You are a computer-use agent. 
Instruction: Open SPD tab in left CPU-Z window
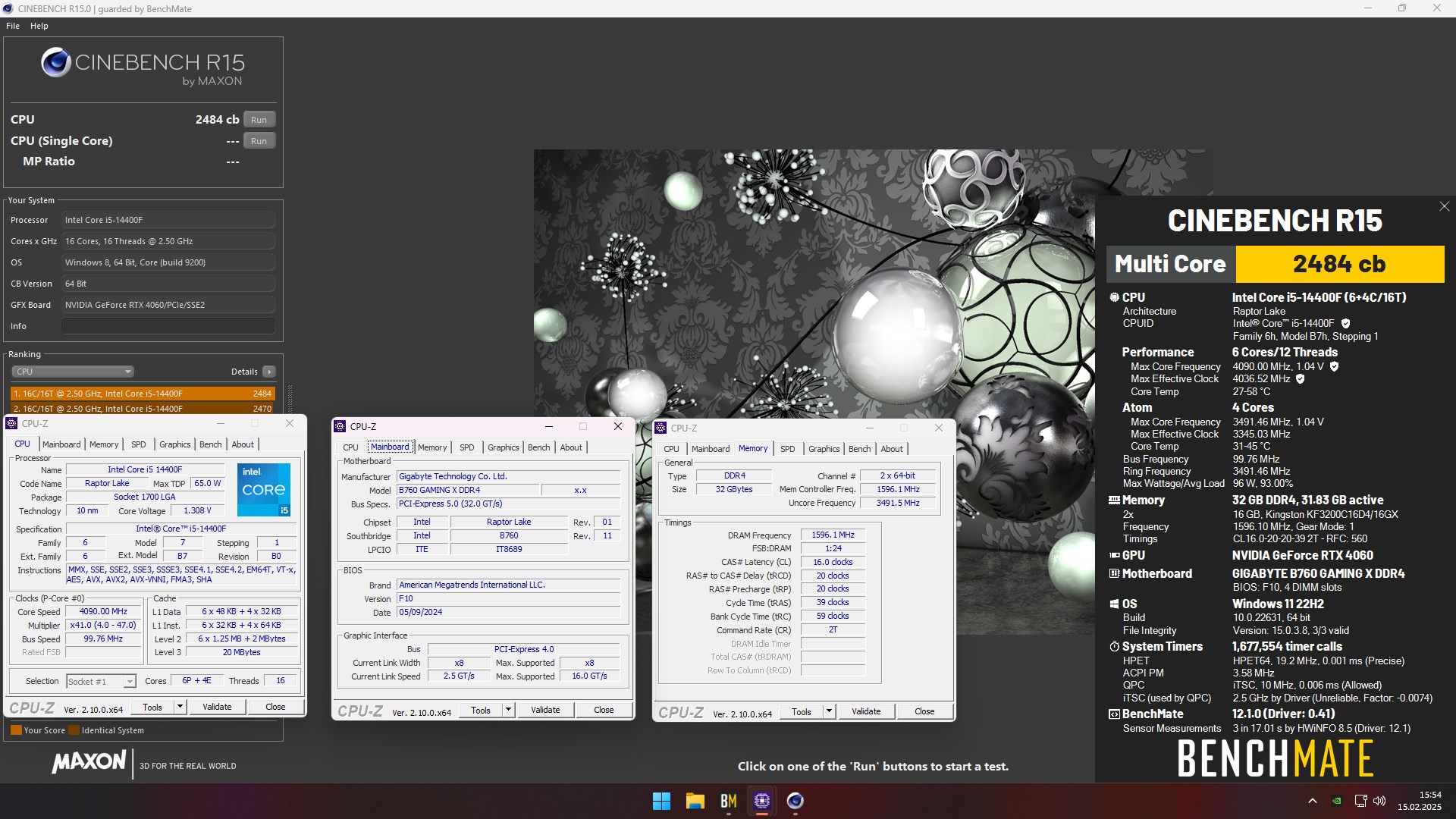pos(139,444)
